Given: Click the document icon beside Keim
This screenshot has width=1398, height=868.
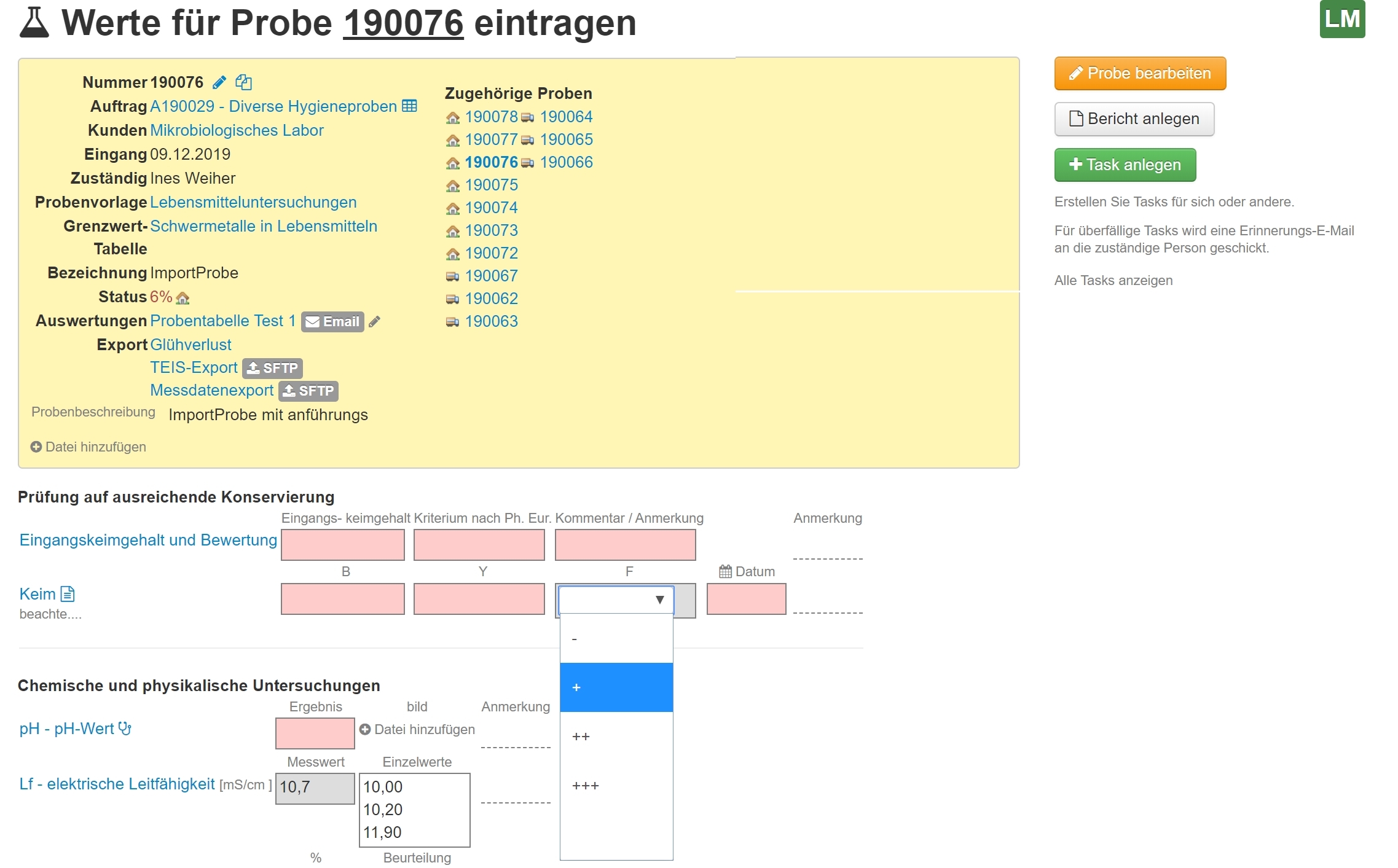Looking at the screenshot, I should tap(68, 594).
